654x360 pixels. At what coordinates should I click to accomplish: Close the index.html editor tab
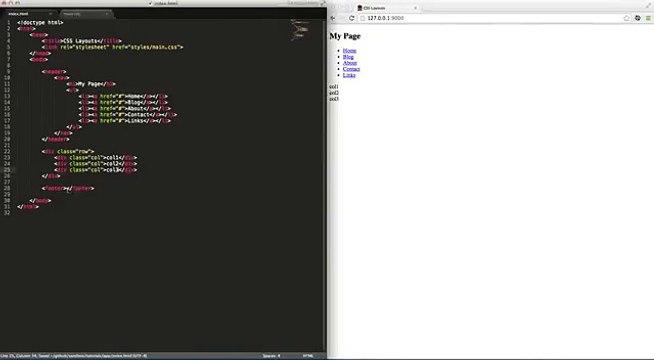point(51,14)
